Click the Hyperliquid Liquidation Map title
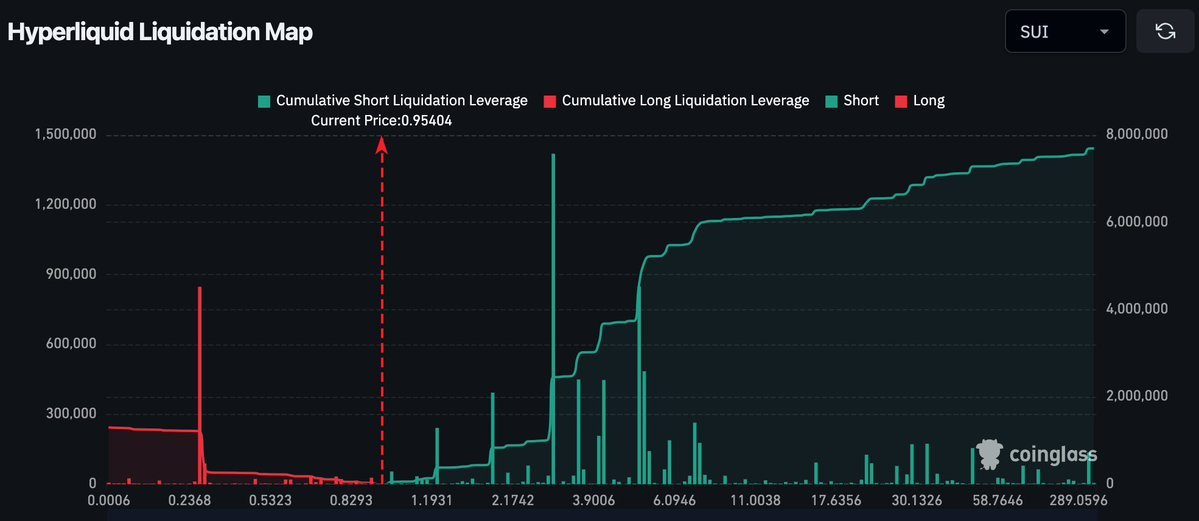Viewport: 1199px width, 521px height. point(160,32)
